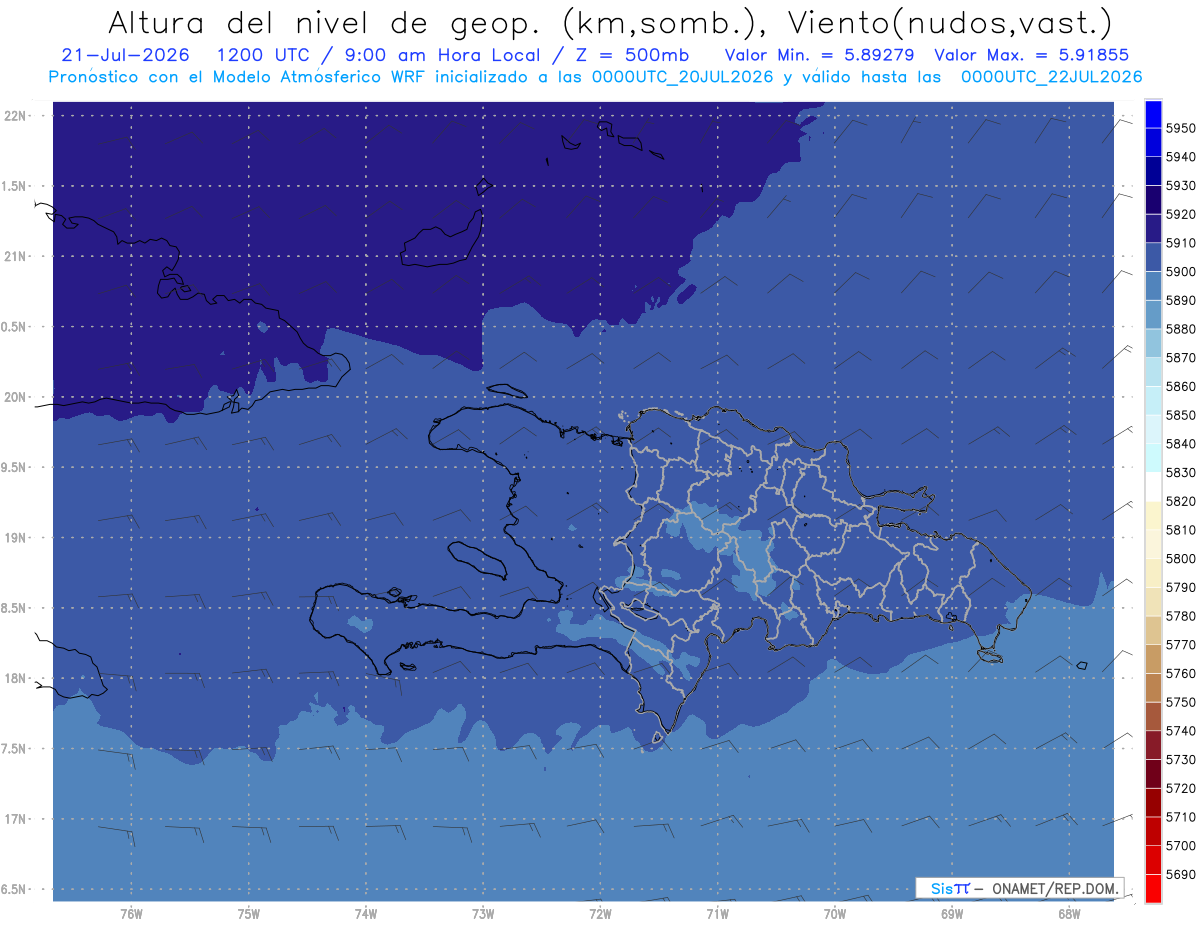1200x927 pixels.
Task: Click the 5900–5910 colorbar swatch
Action: coord(1153,257)
